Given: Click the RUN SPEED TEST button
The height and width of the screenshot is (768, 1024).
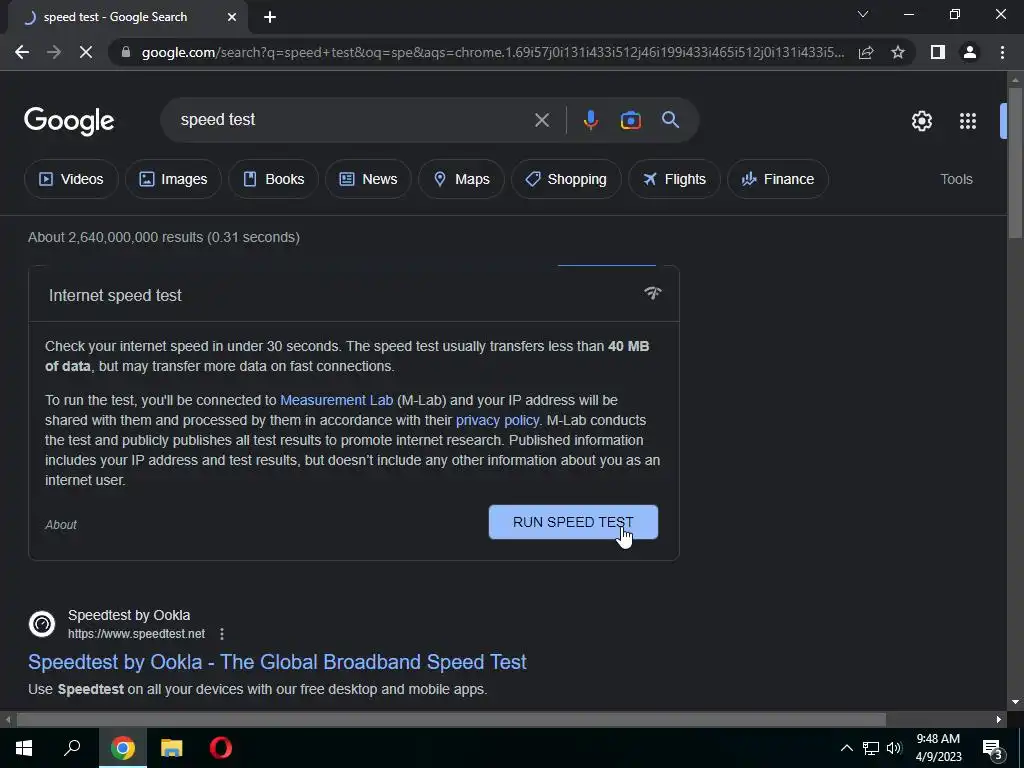Looking at the screenshot, I should 573,522.
